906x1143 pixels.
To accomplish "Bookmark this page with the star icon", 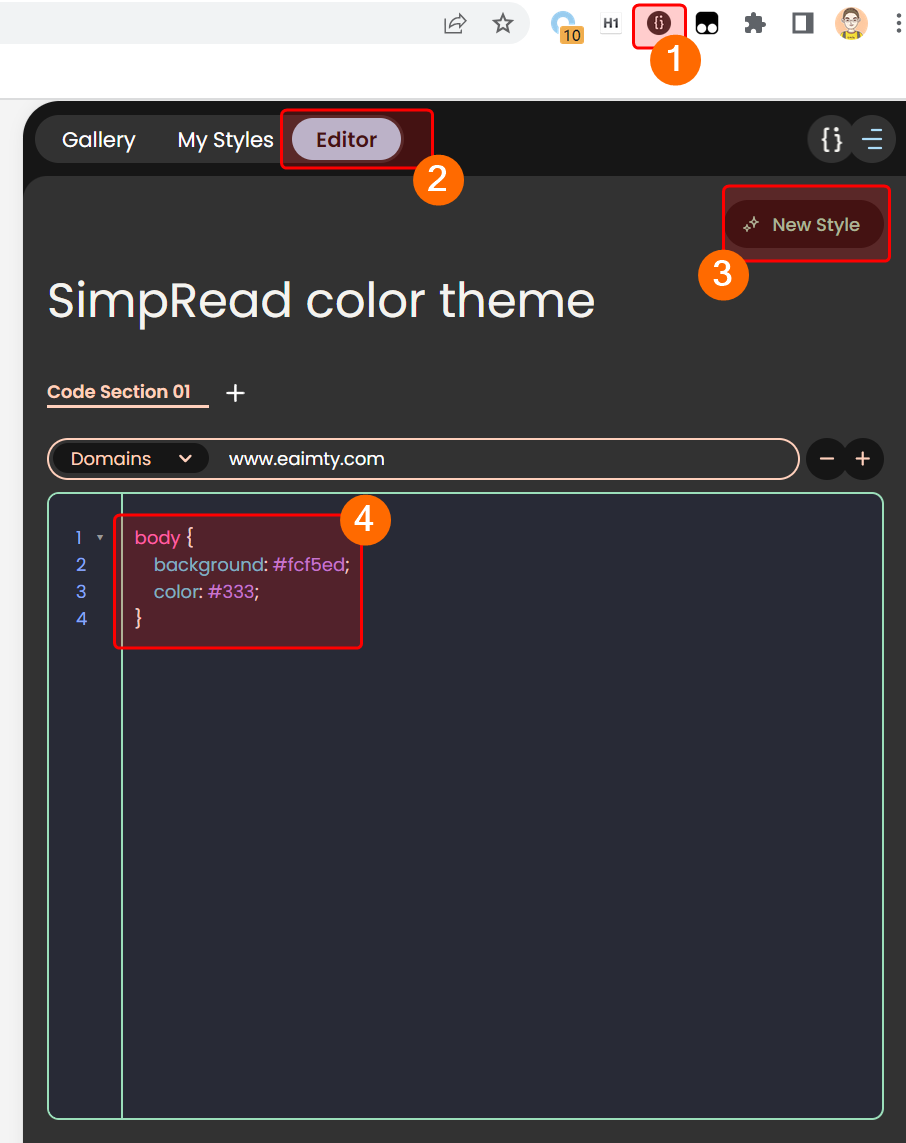I will click(503, 24).
